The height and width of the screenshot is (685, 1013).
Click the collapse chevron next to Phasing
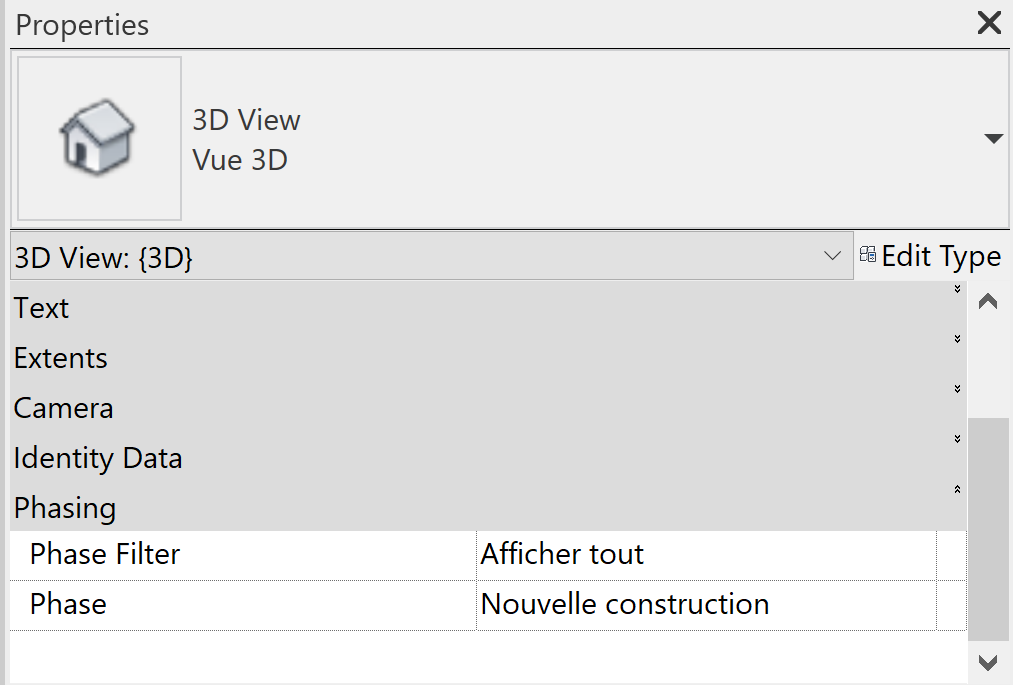(x=956, y=489)
